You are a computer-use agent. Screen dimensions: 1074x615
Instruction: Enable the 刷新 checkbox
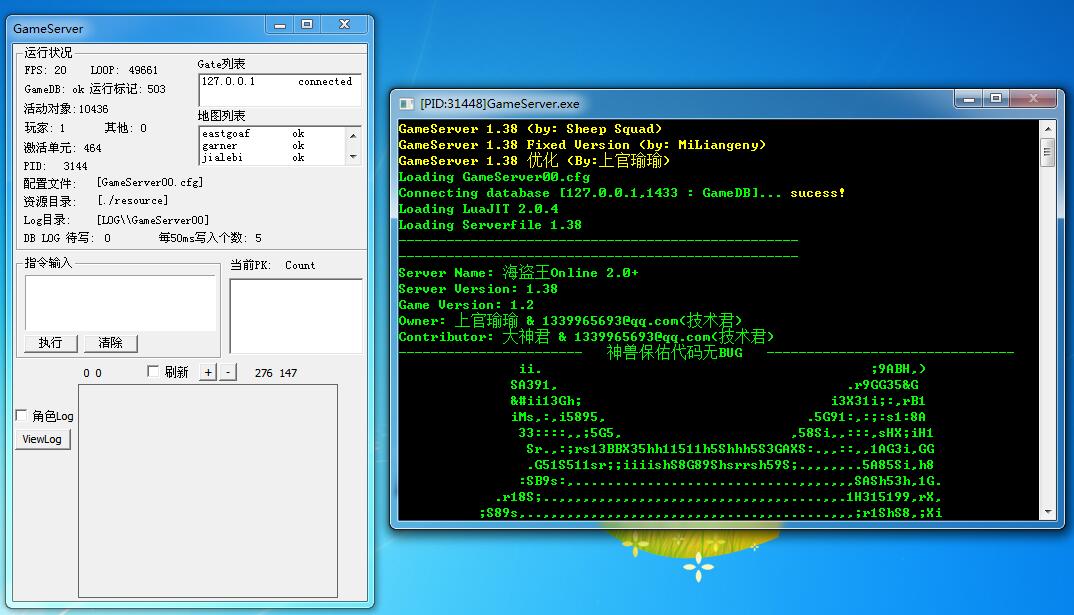coord(153,371)
